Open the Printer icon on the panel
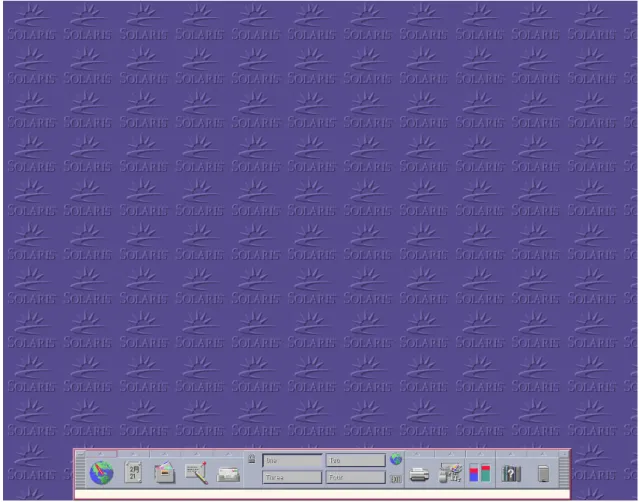This screenshot has width=639, height=502. tap(419, 475)
